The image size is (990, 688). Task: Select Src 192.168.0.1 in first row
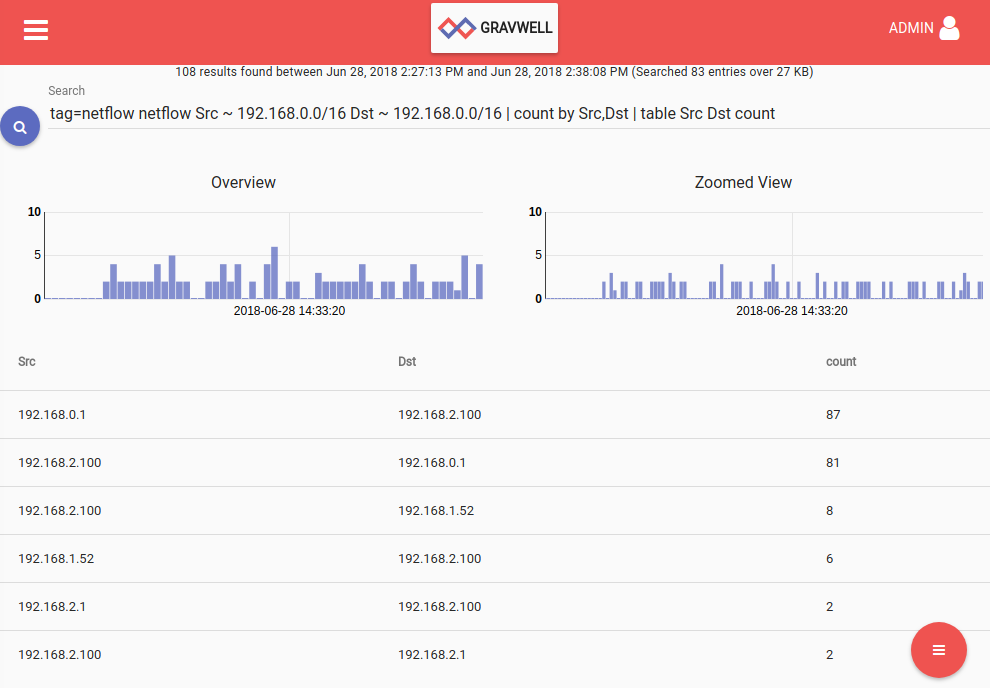point(52,415)
